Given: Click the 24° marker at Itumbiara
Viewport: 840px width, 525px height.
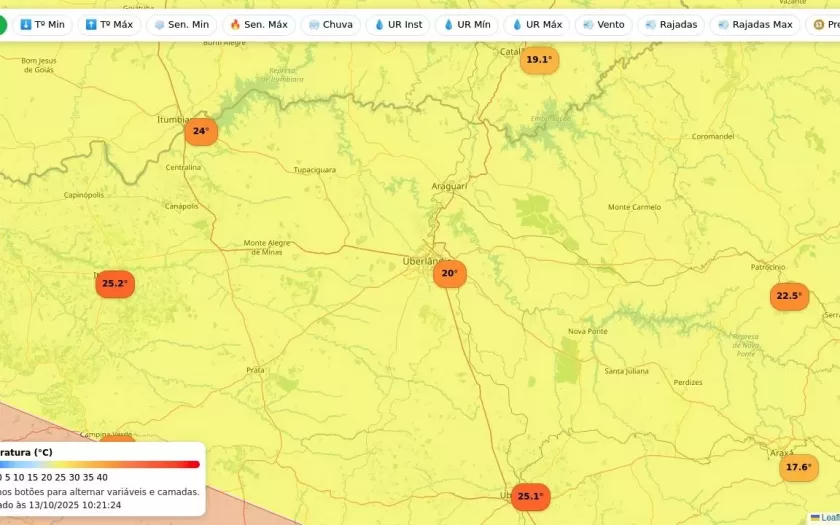Looking at the screenshot, I should tap(201, 131).
